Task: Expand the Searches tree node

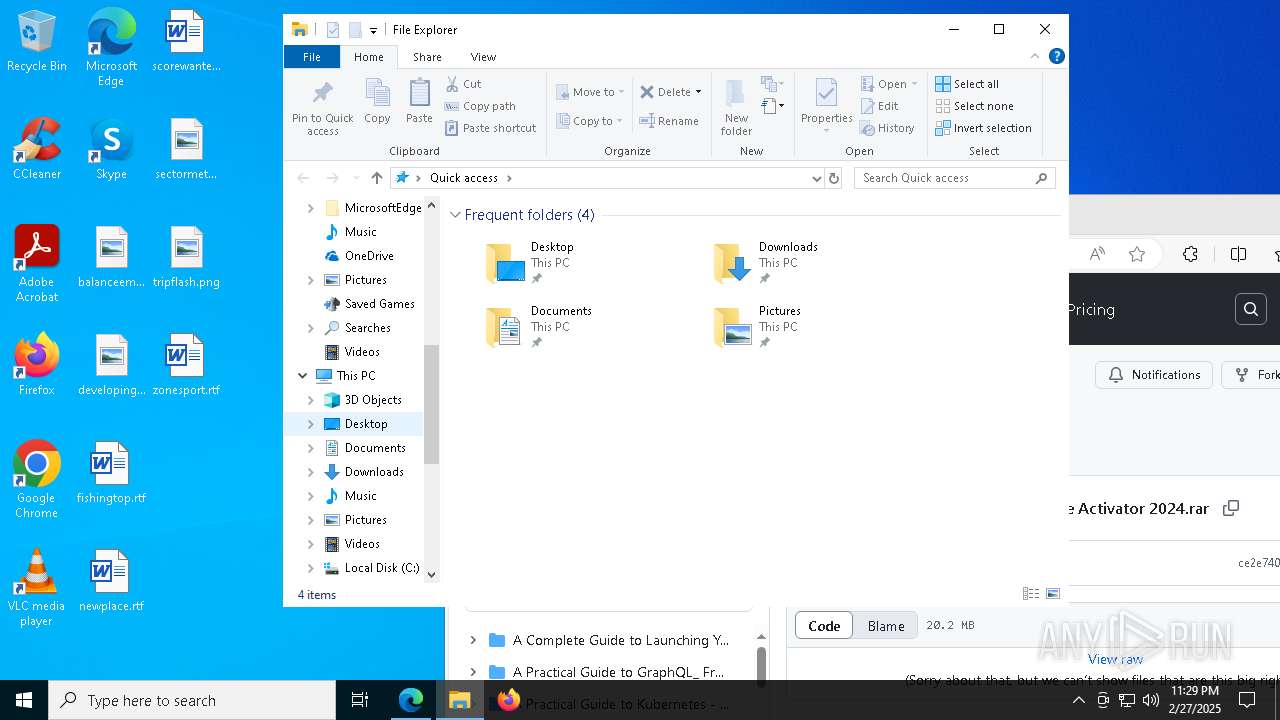Action: 310,328
